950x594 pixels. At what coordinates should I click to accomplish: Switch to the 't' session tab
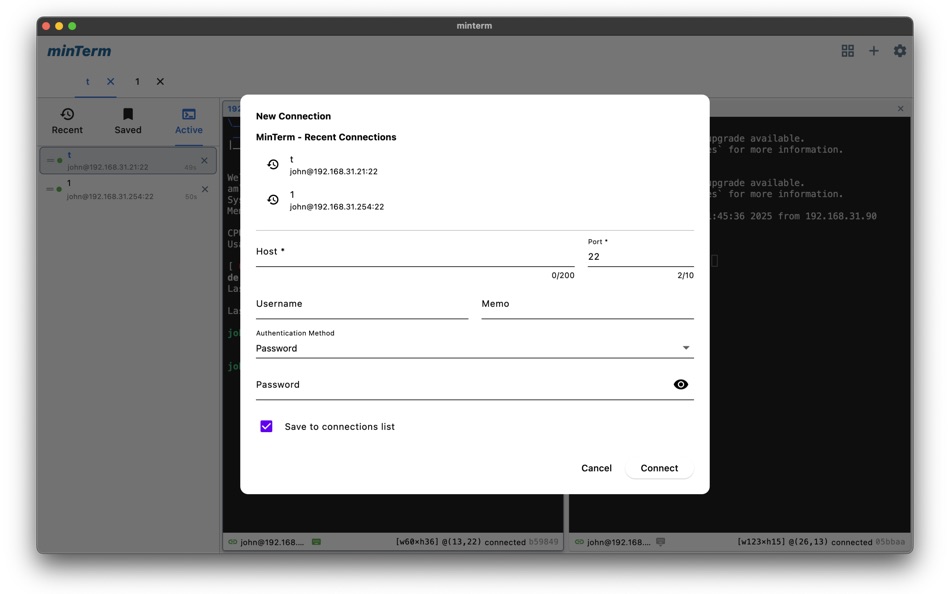[x=88, y=81]
